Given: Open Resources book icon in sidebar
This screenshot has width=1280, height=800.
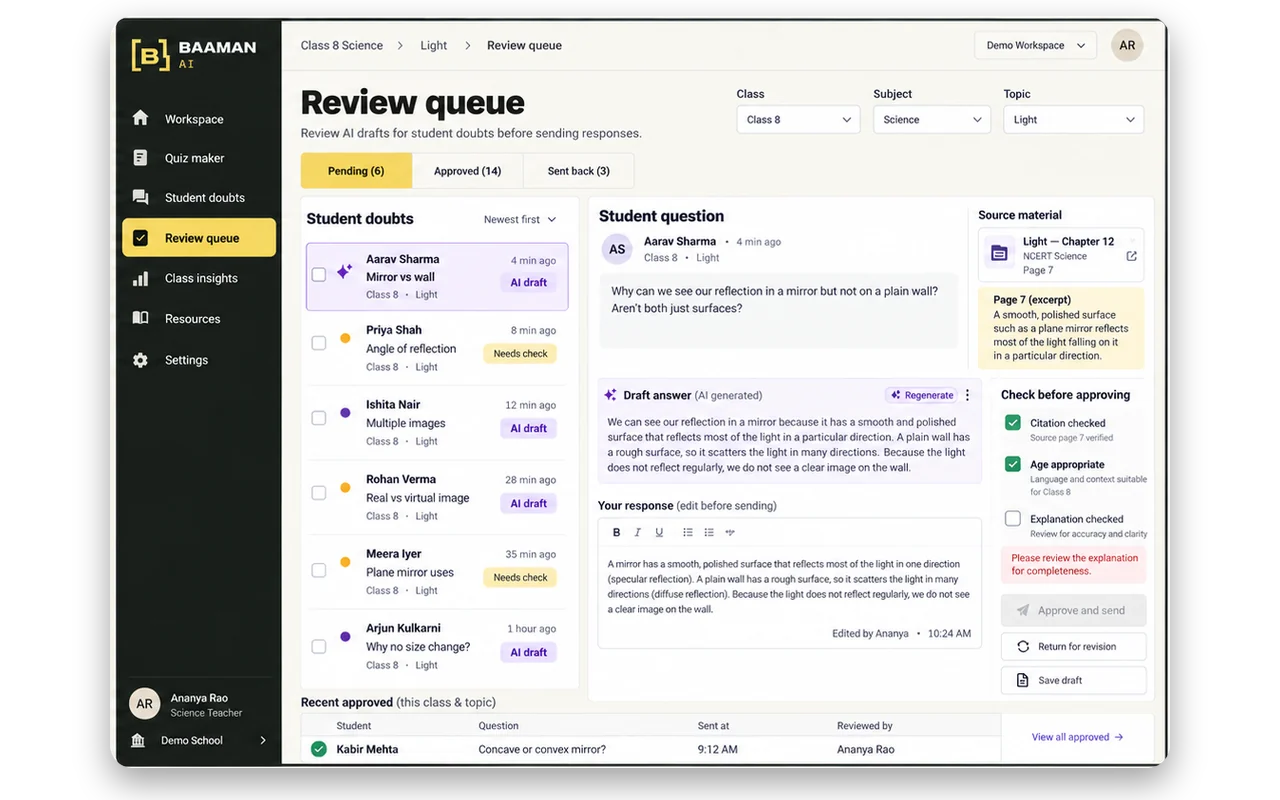Looking at the screenshot, I should [141, 319].
